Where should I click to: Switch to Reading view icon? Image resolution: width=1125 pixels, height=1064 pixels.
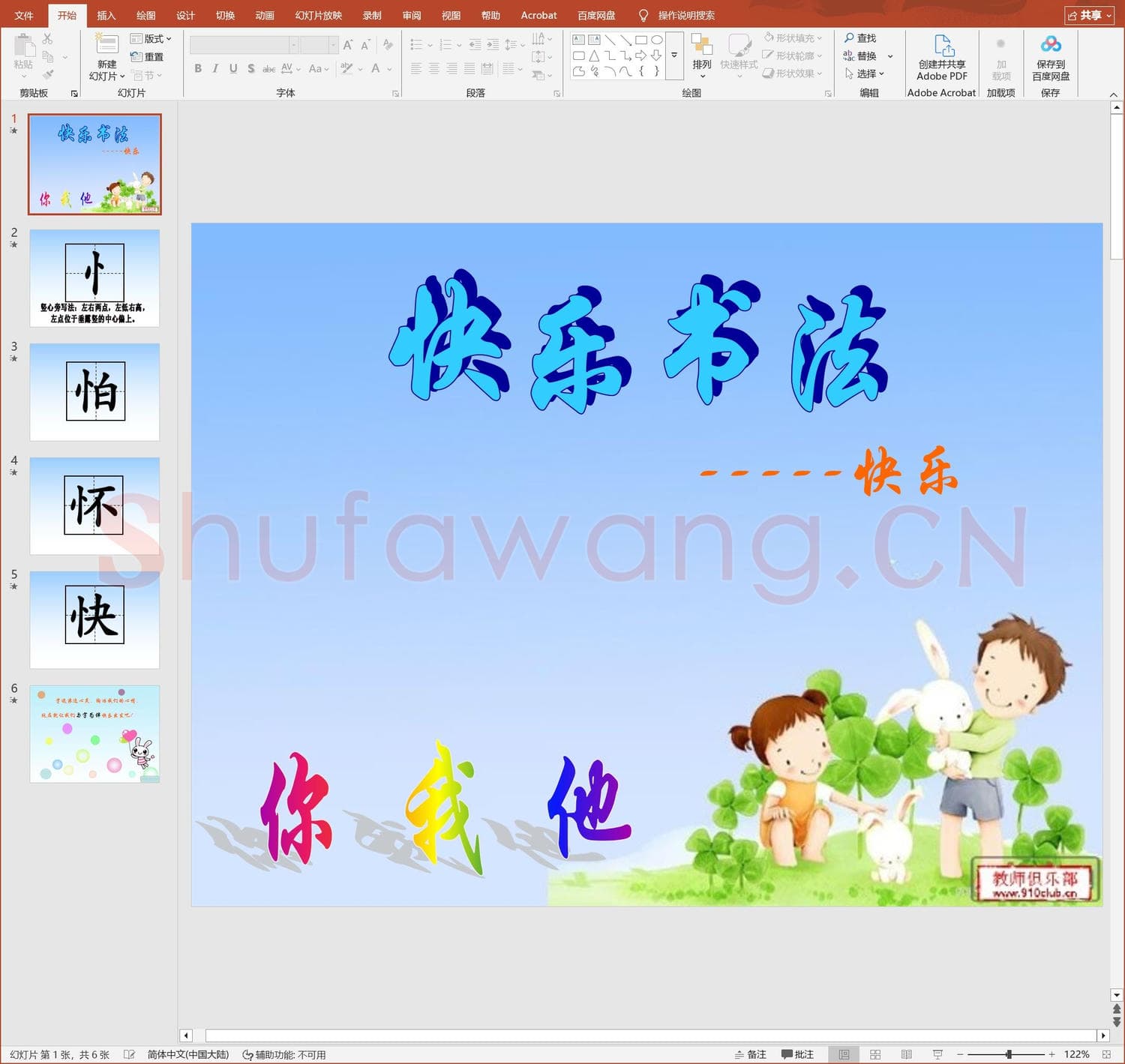906,1054
